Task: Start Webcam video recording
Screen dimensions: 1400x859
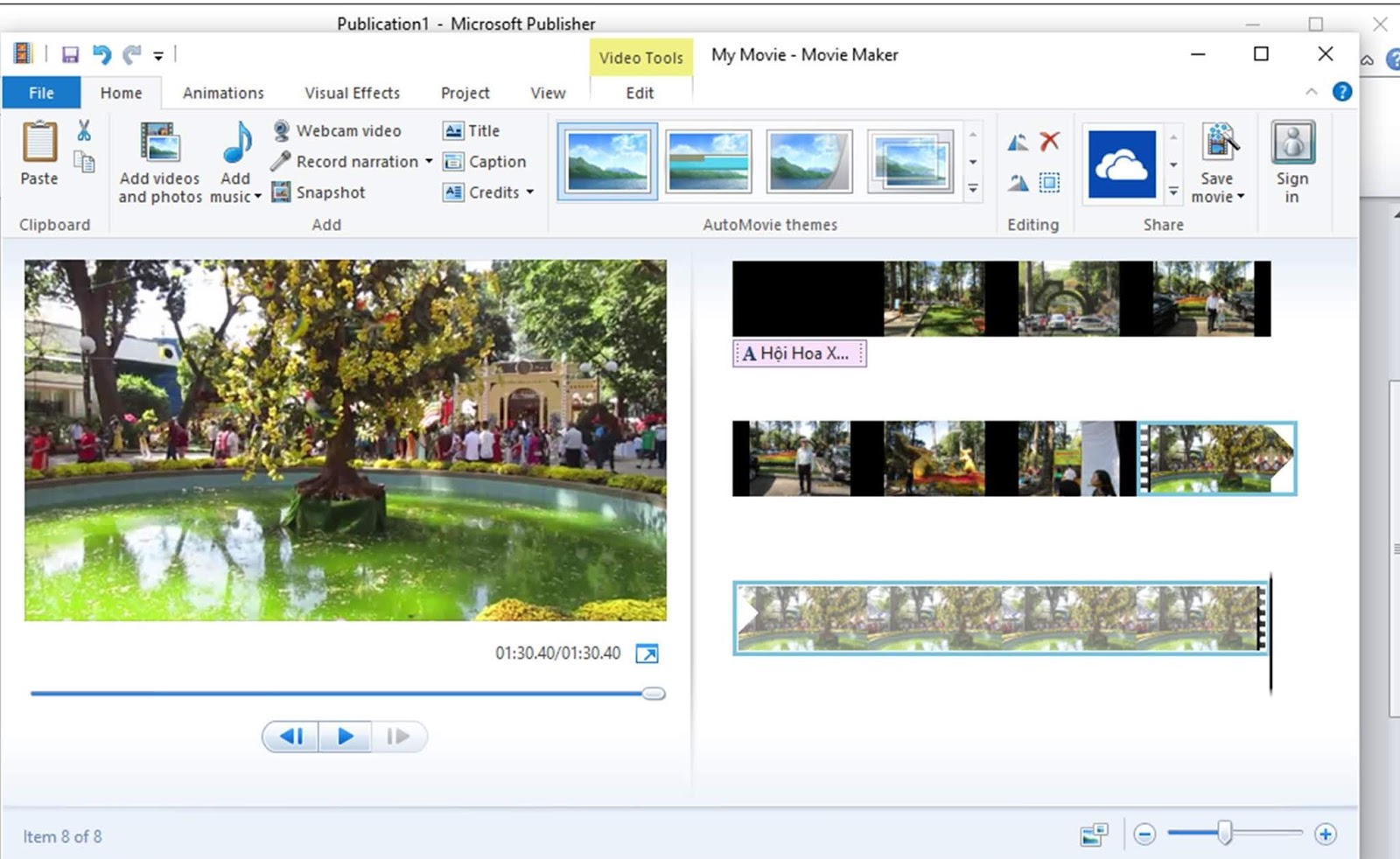Action: tap(337, 130)
